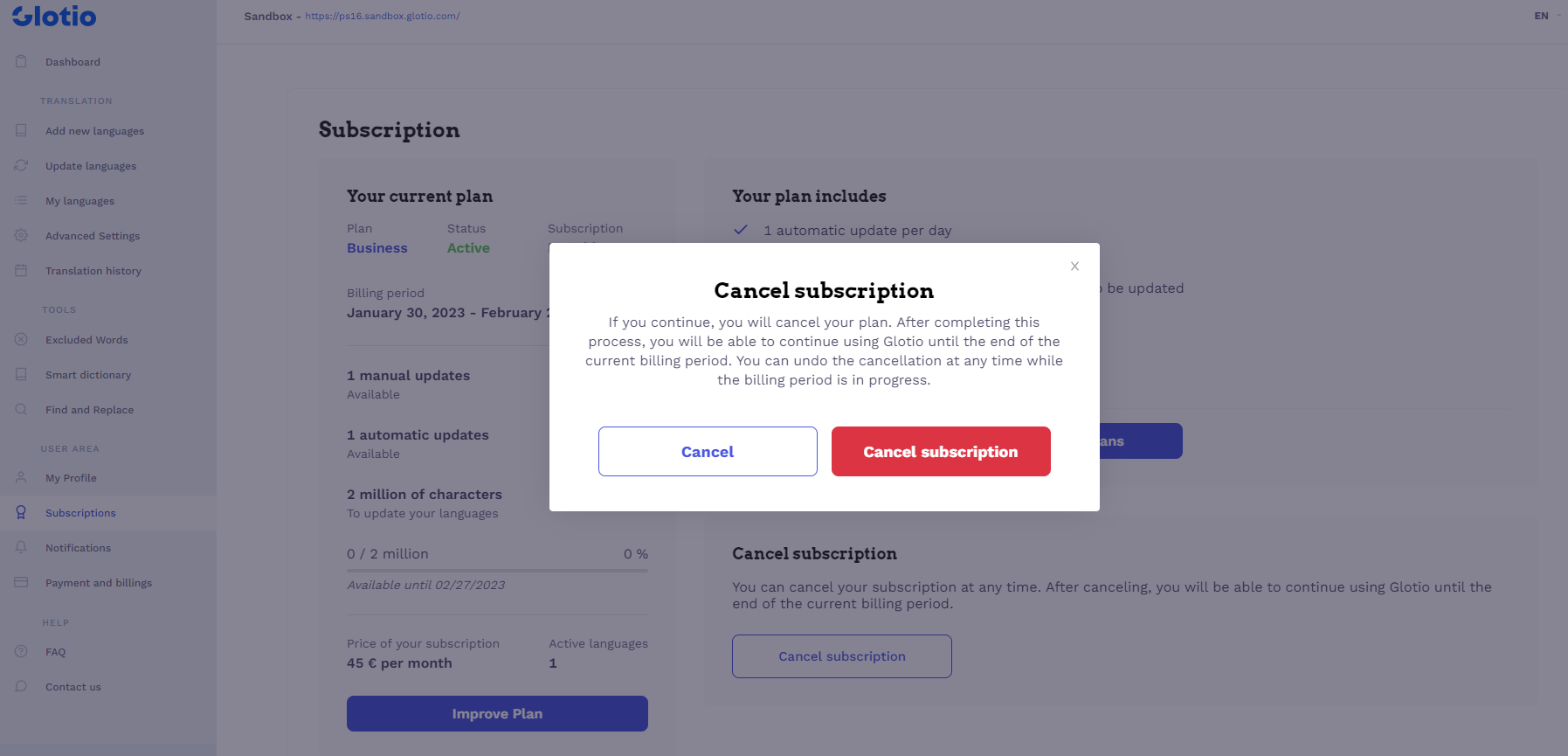This screenshot has height=756, width=1568.
Task: Click the Translation history calendar icon
Action: [x=21, y=270]
